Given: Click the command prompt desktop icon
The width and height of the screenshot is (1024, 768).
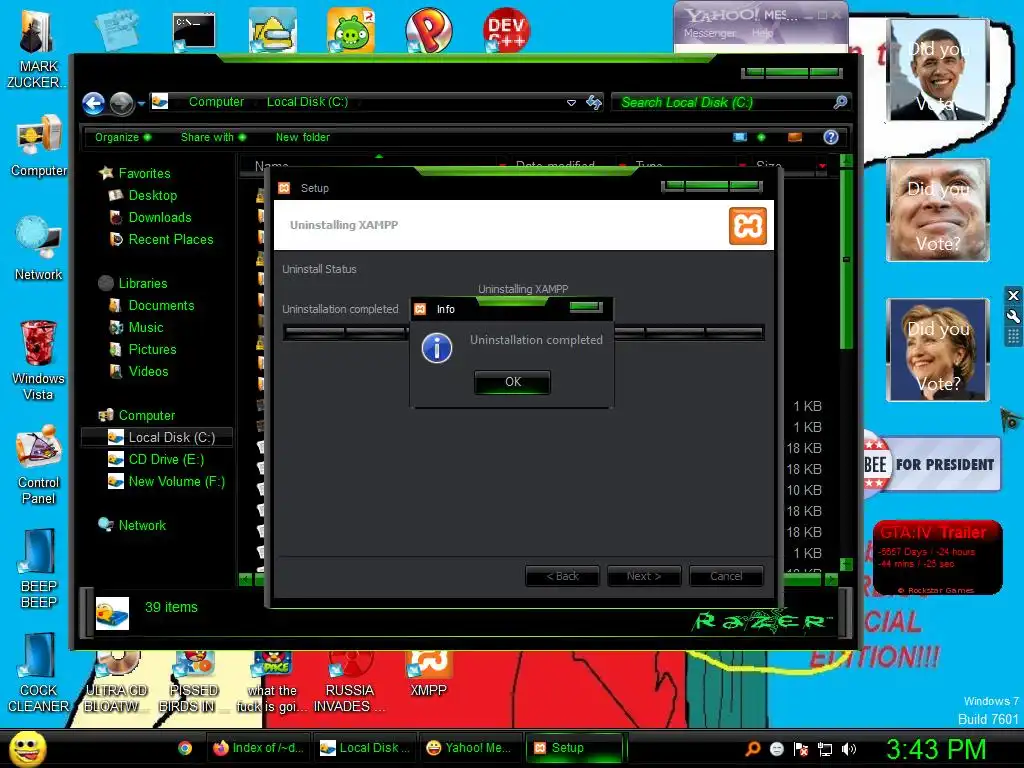Looking at the screenshot, I should pos(194,31).
